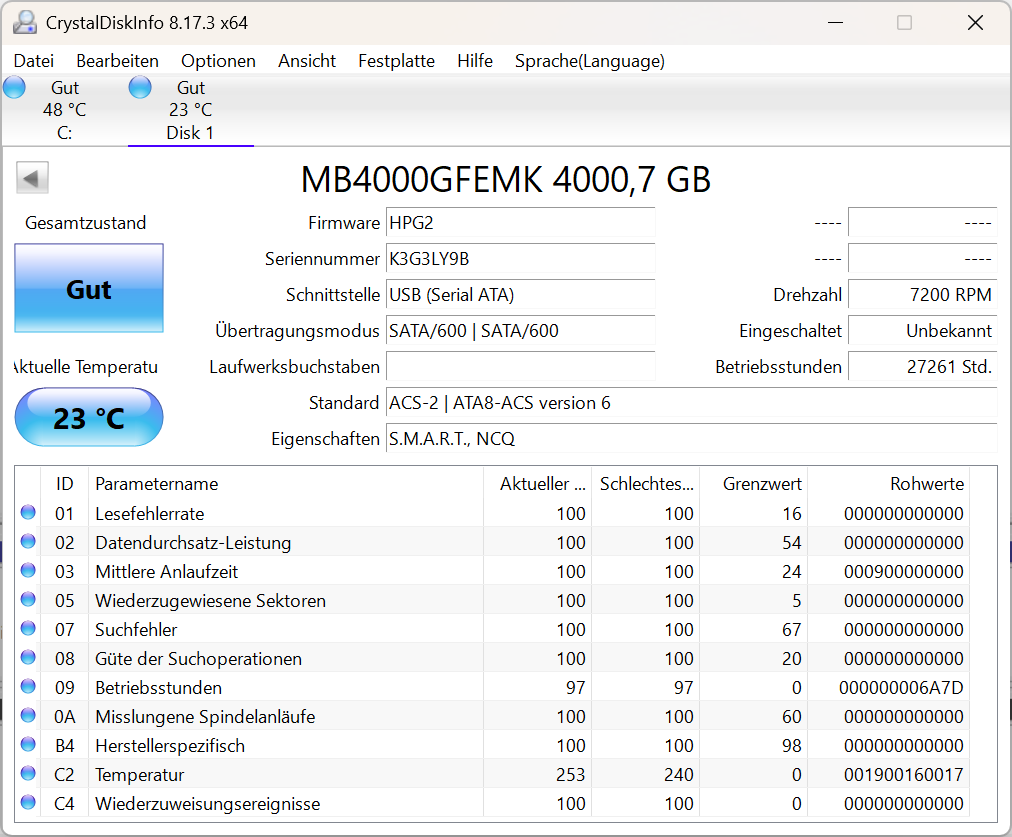Click the Eigenschaften field S.M.A.R.T., NCQ
Image resolution: width=1012 pixels, height=837 pixels.
coord(692,439)
